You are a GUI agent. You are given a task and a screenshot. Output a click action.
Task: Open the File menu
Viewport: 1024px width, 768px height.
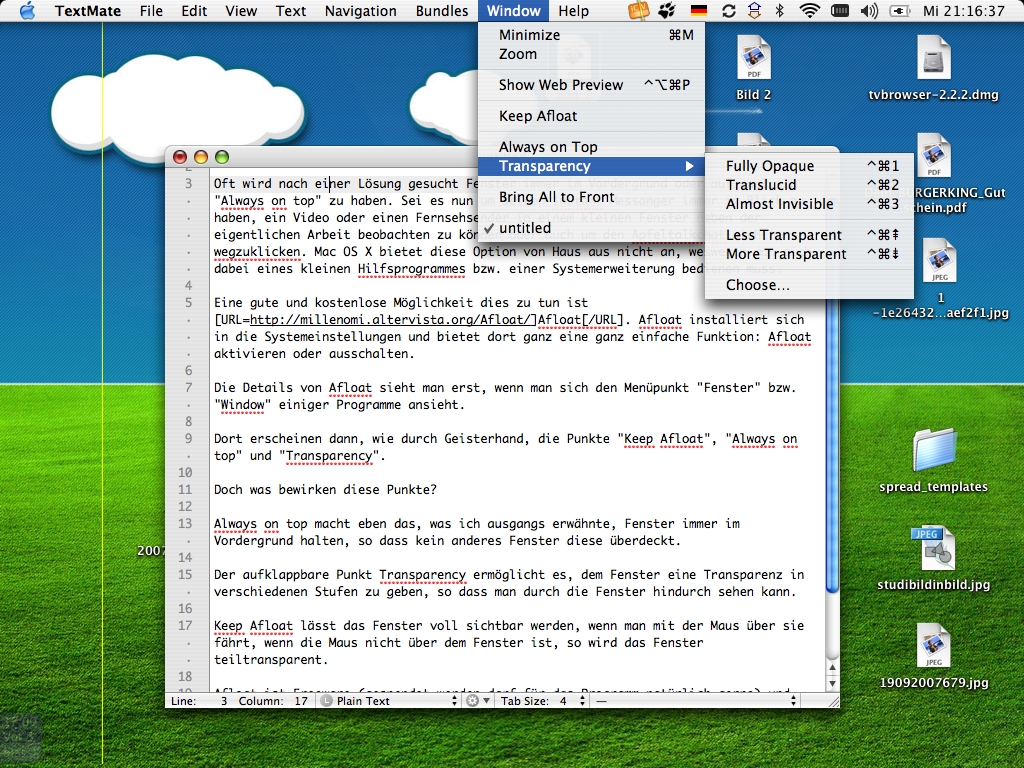pyautogui.click(x=151, y=10)
